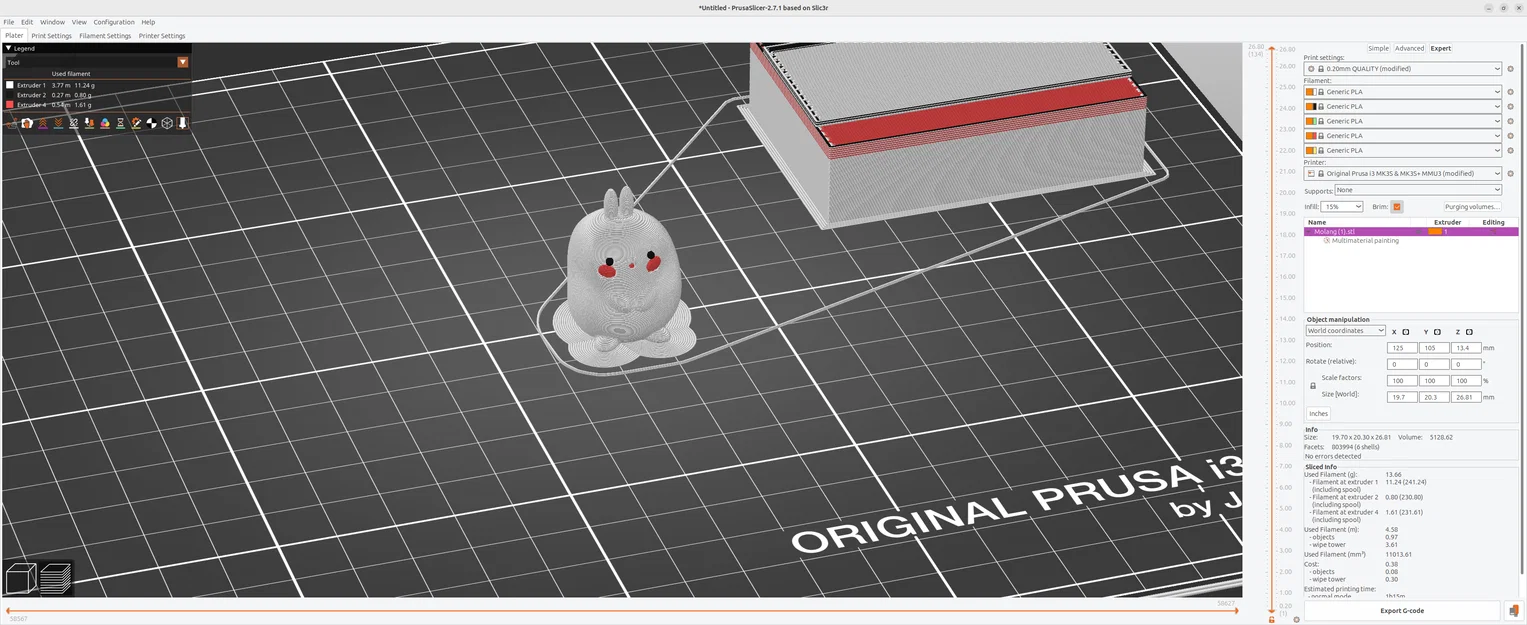Open Purging volumes dialog
The height and width of the screenshot is (625, 1527).
(x=1472, y=206)
